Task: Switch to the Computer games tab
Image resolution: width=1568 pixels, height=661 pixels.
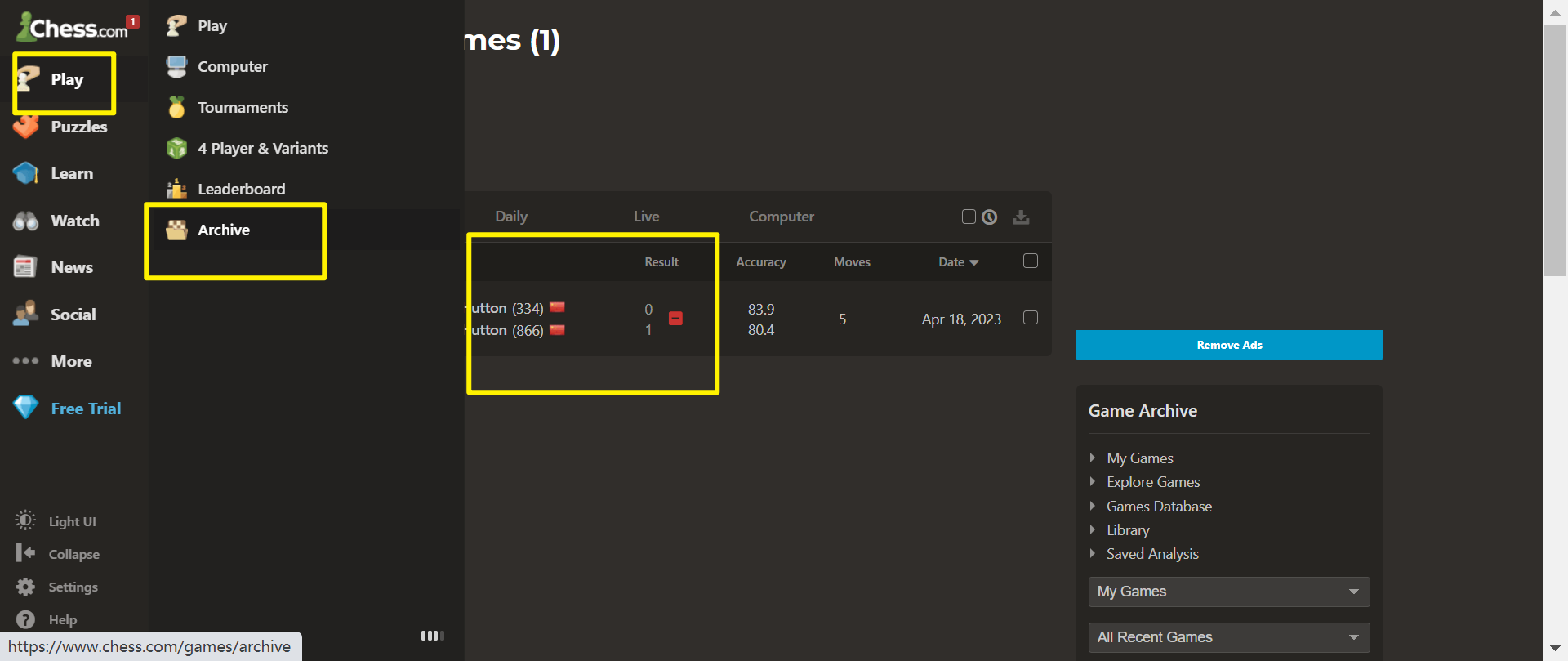Action: coord(782,217)
